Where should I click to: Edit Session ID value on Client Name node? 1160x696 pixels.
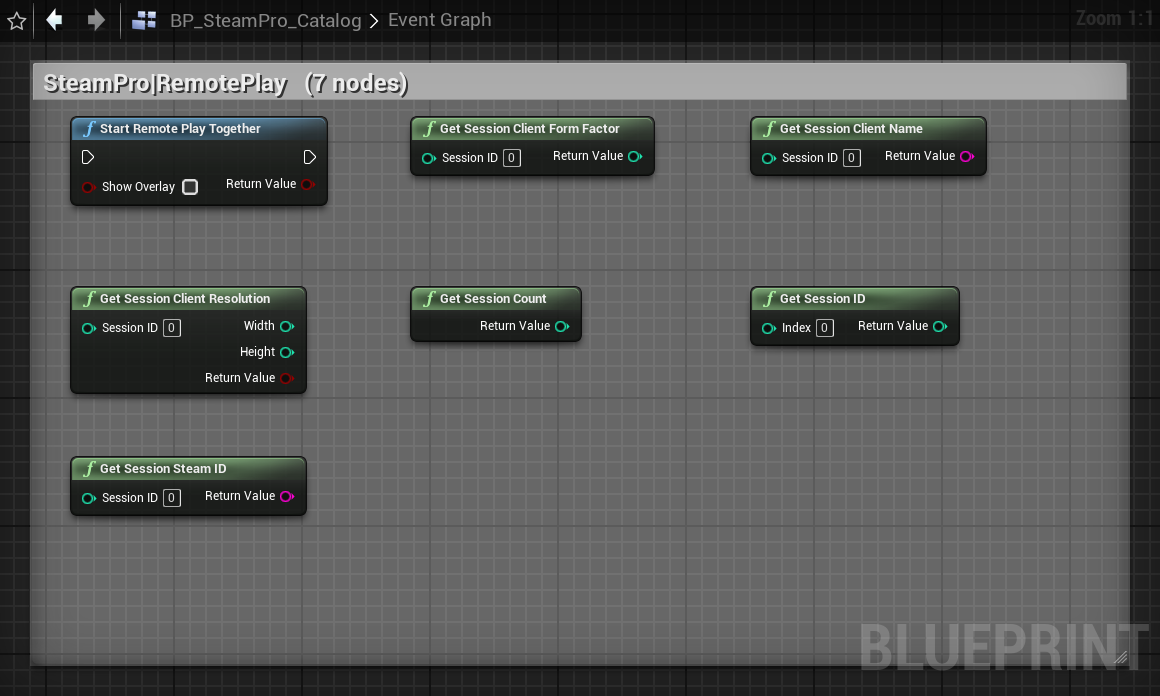pos(852,158)
